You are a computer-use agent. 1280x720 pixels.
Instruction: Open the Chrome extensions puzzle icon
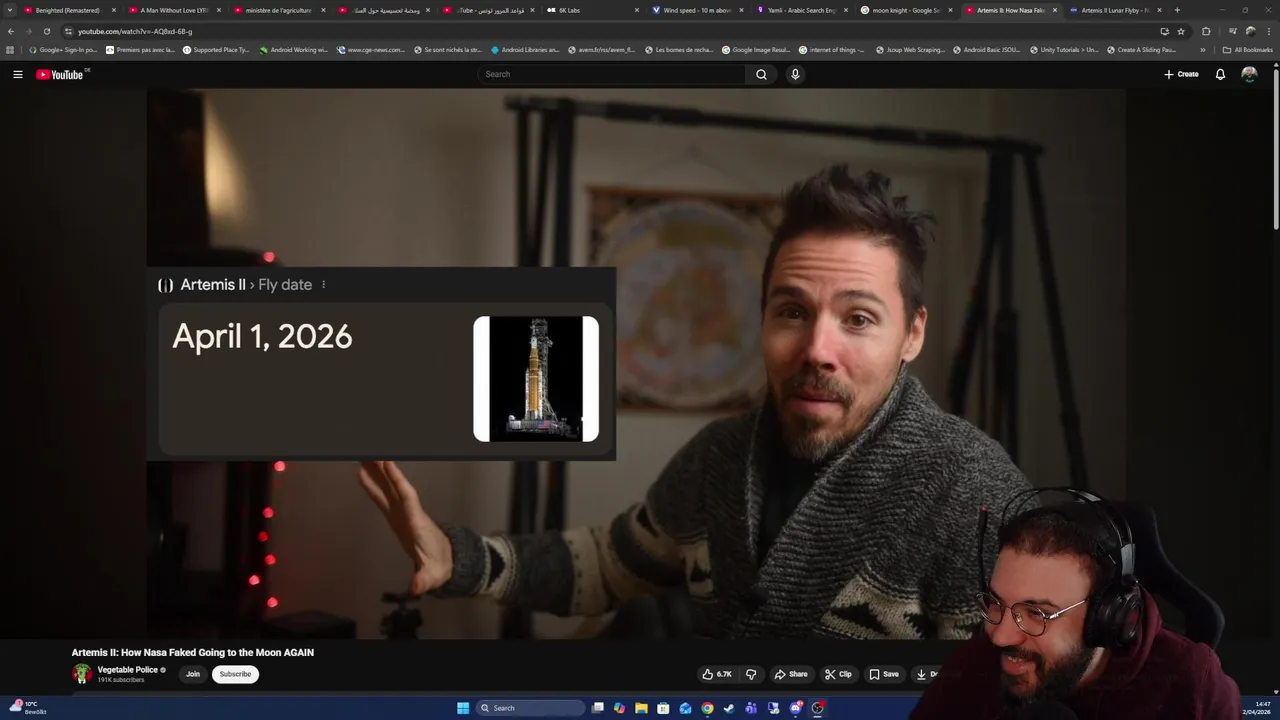pyautogui.click(x=1206, y=31)
